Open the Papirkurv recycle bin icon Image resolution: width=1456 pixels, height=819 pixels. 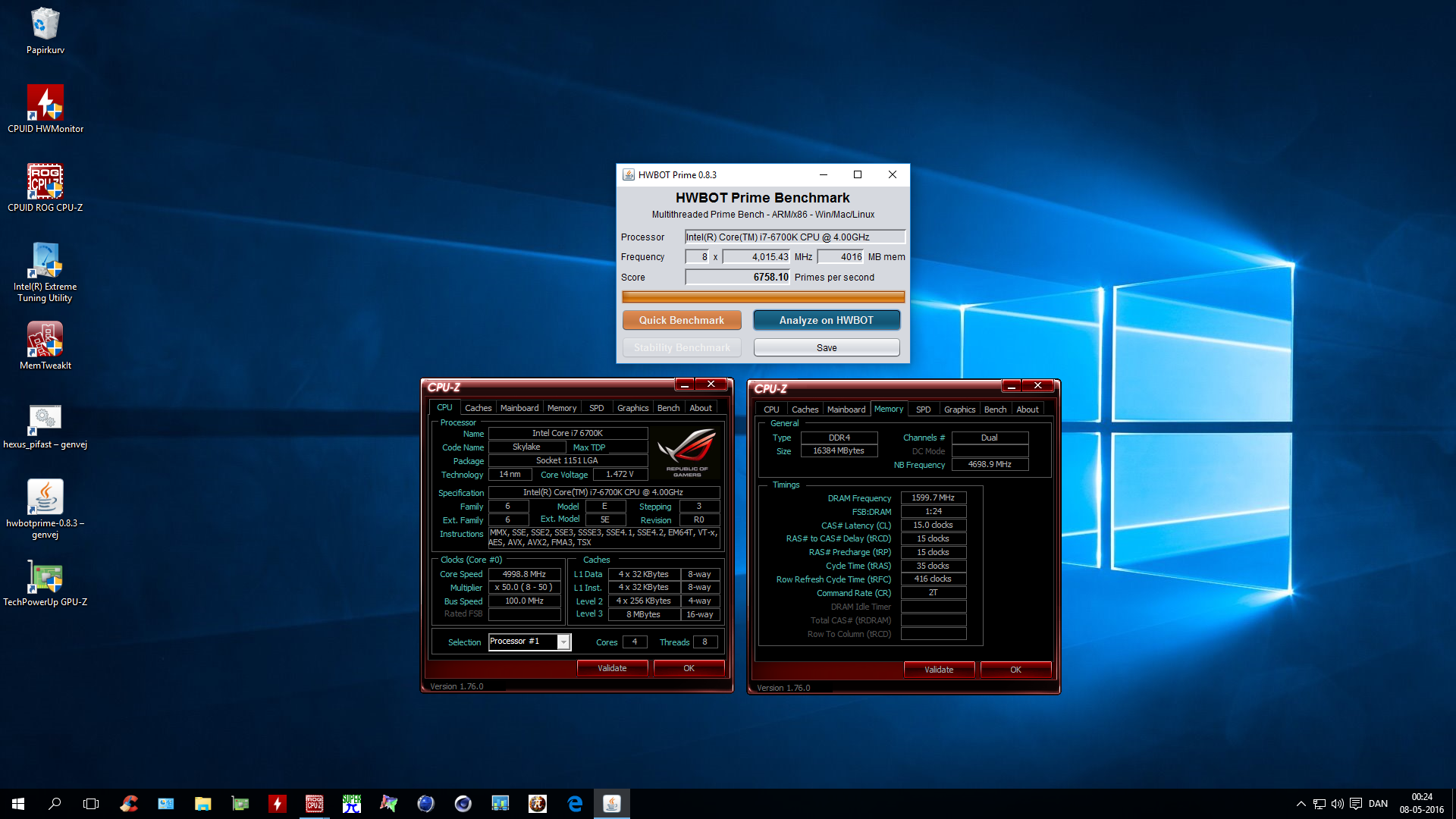coord(45,32)
